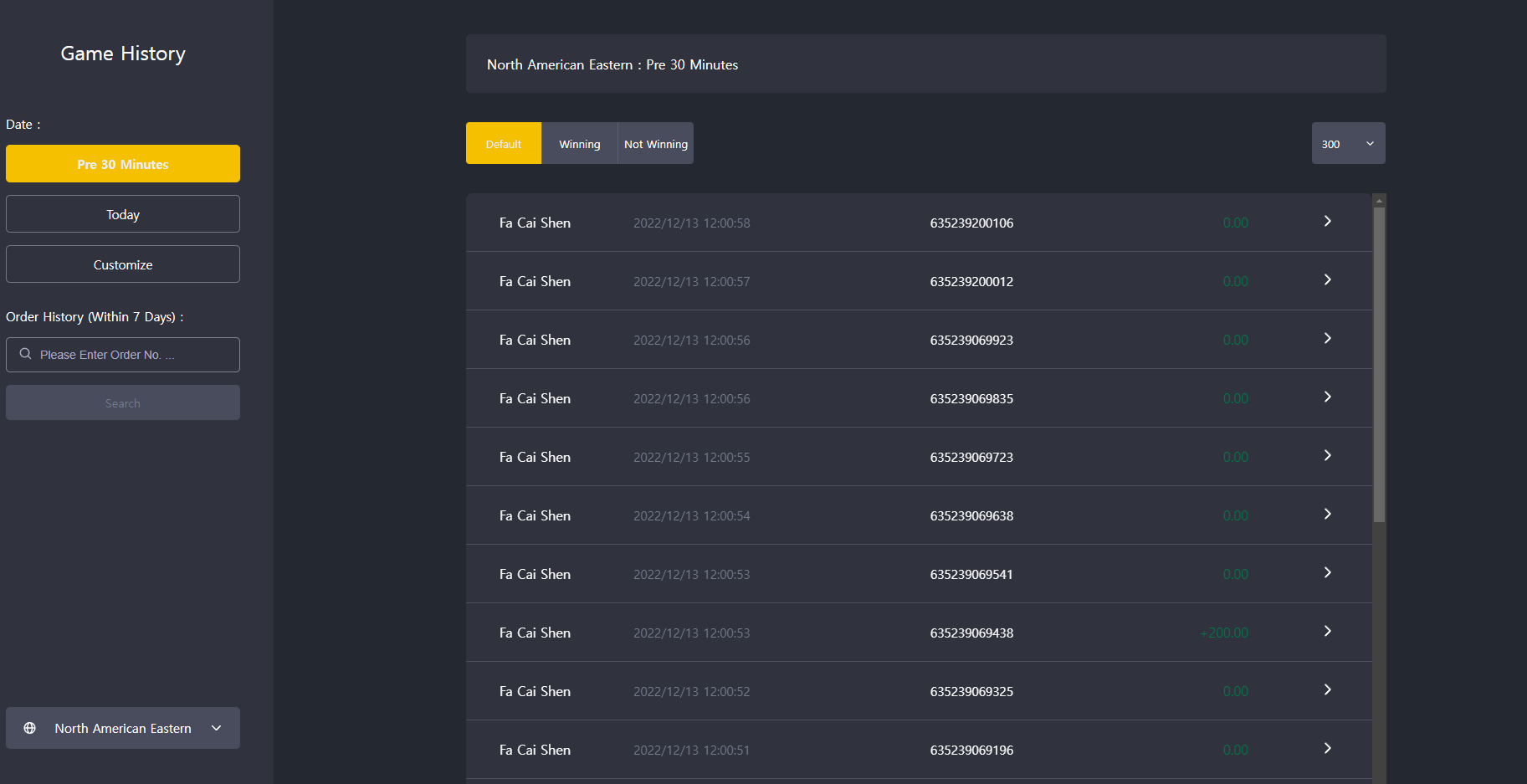This screenshot has height=784, width=1527.
Task: Click order number 635239069438
Action: [x=971, y=633]
